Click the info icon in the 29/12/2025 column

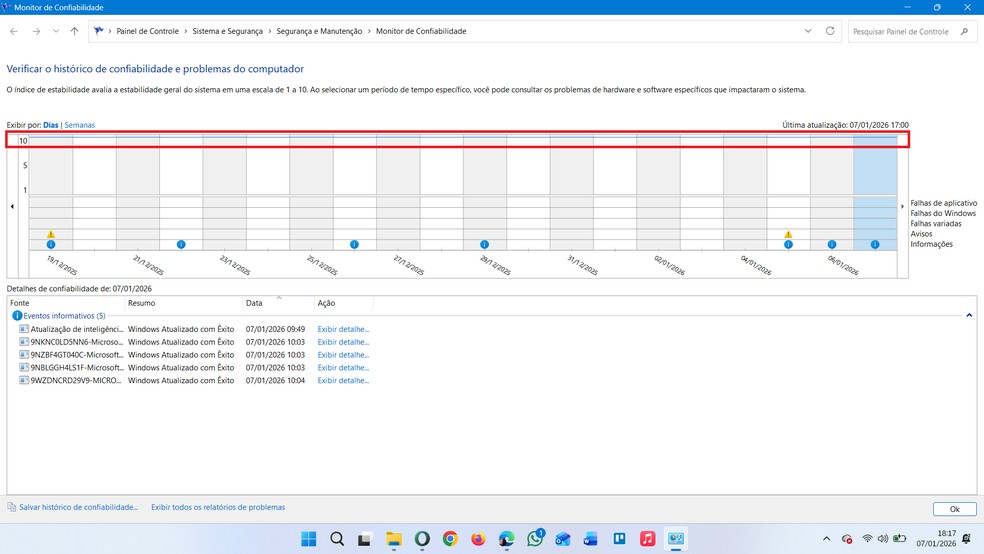tap(484, 244)
